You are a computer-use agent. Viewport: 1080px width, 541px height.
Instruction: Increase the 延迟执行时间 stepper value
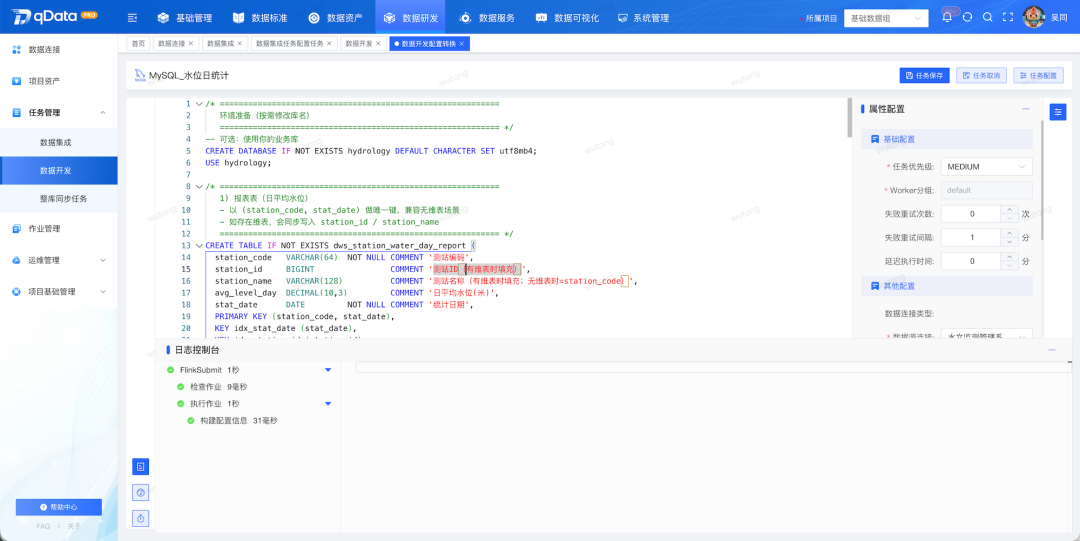click(1010, 257)
